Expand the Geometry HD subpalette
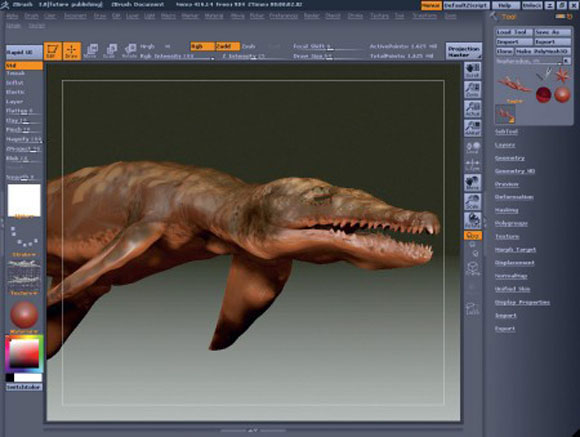 coord(515,171)
